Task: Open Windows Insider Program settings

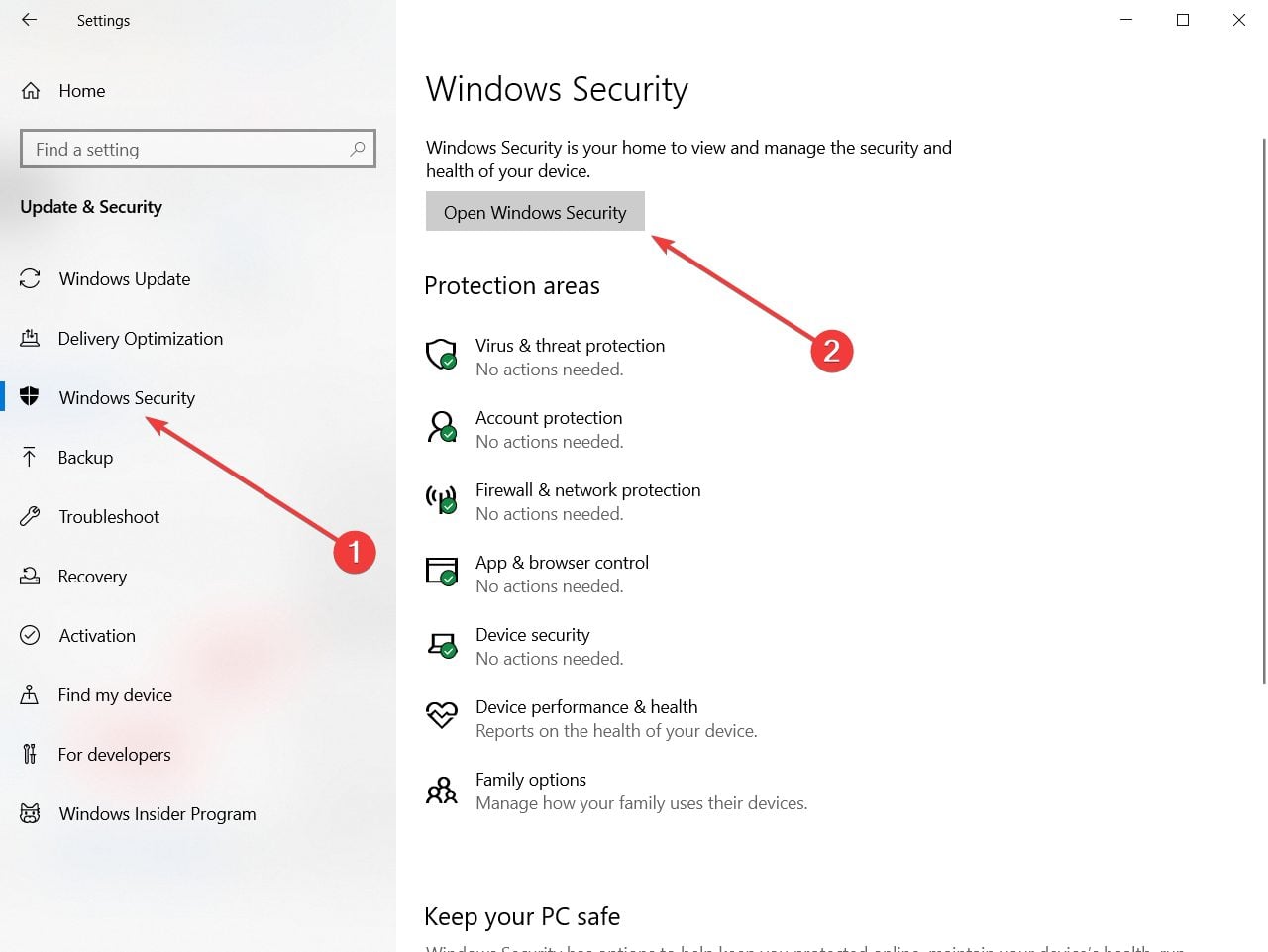Action: coord(158,814)
